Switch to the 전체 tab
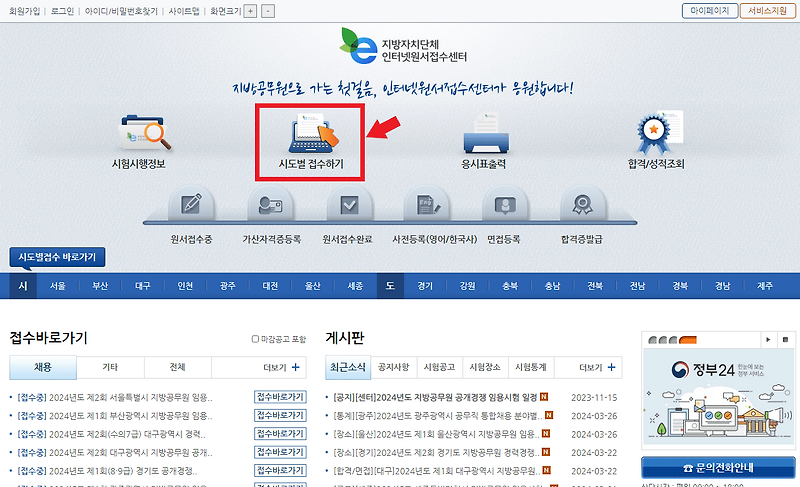 [178, 367]
